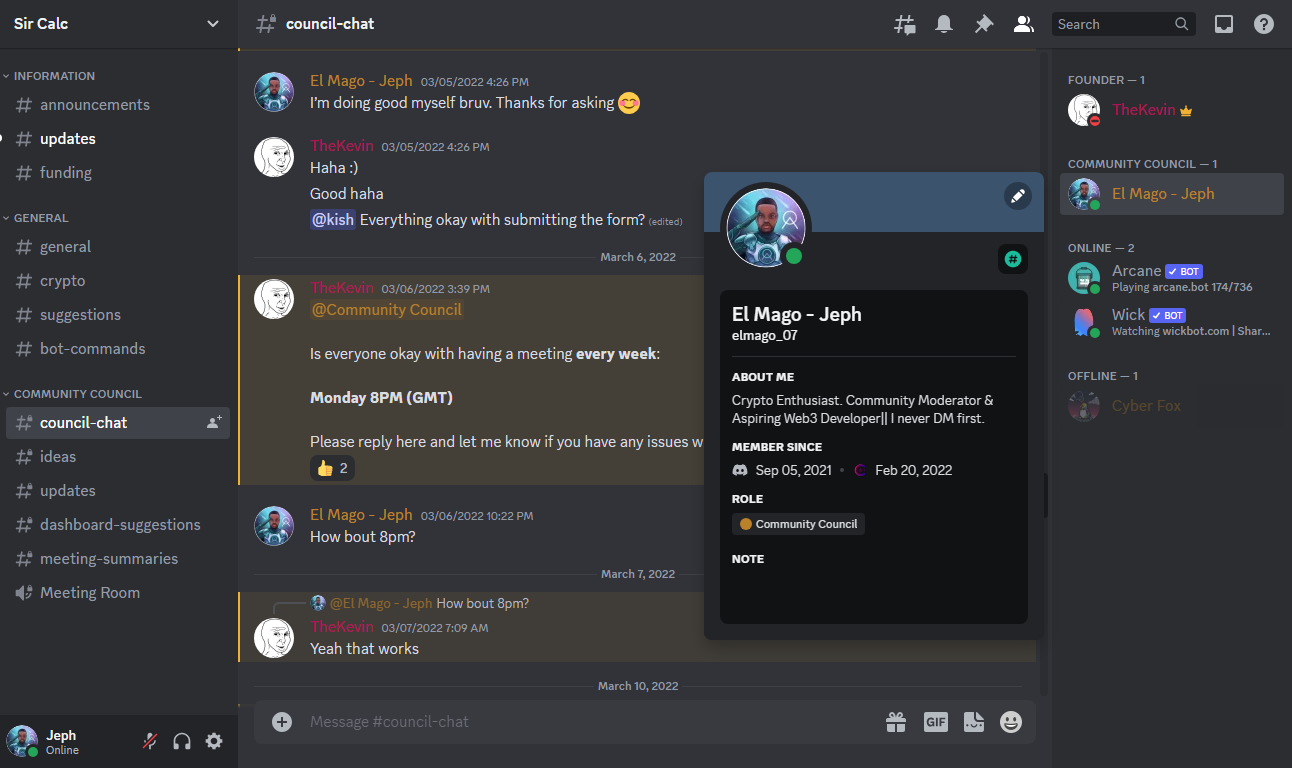Open notification settings bell icon

click(944, 24)
